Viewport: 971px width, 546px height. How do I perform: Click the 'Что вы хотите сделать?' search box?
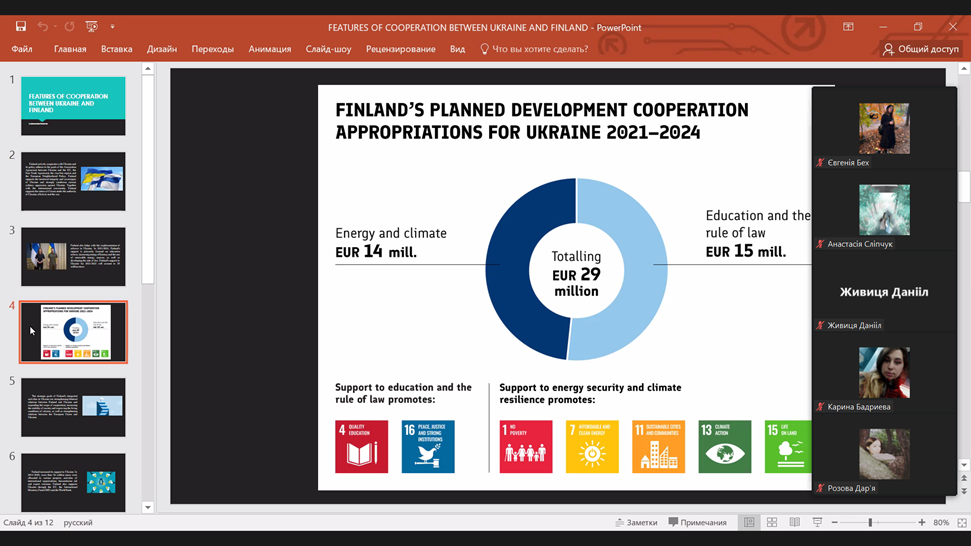[x=534, y=49]
